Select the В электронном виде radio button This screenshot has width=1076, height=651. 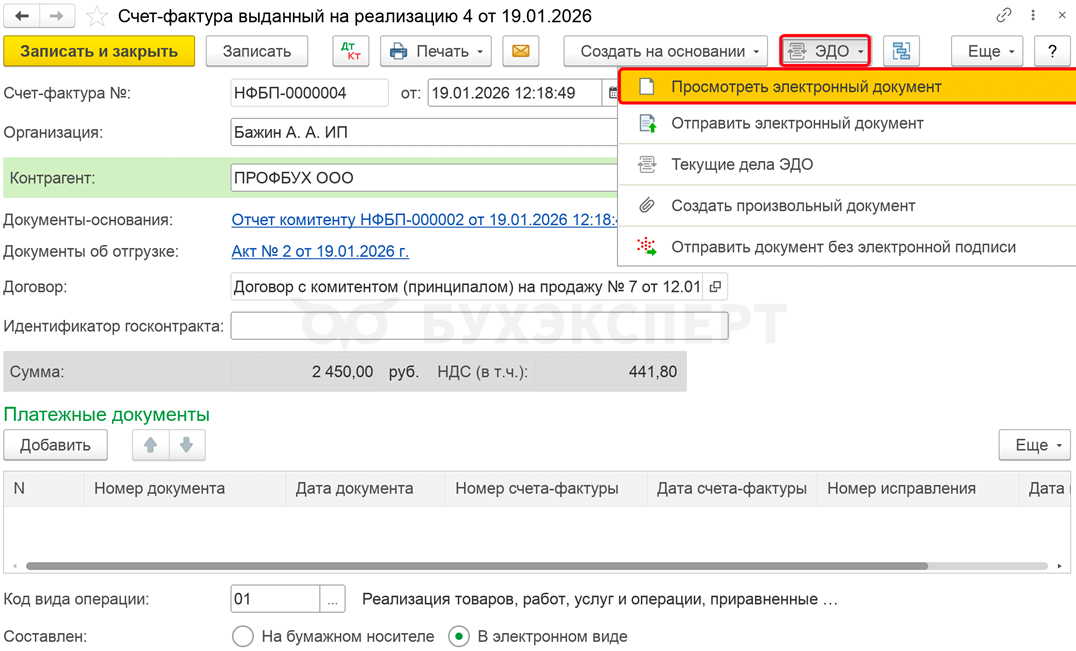click(458, 636)
